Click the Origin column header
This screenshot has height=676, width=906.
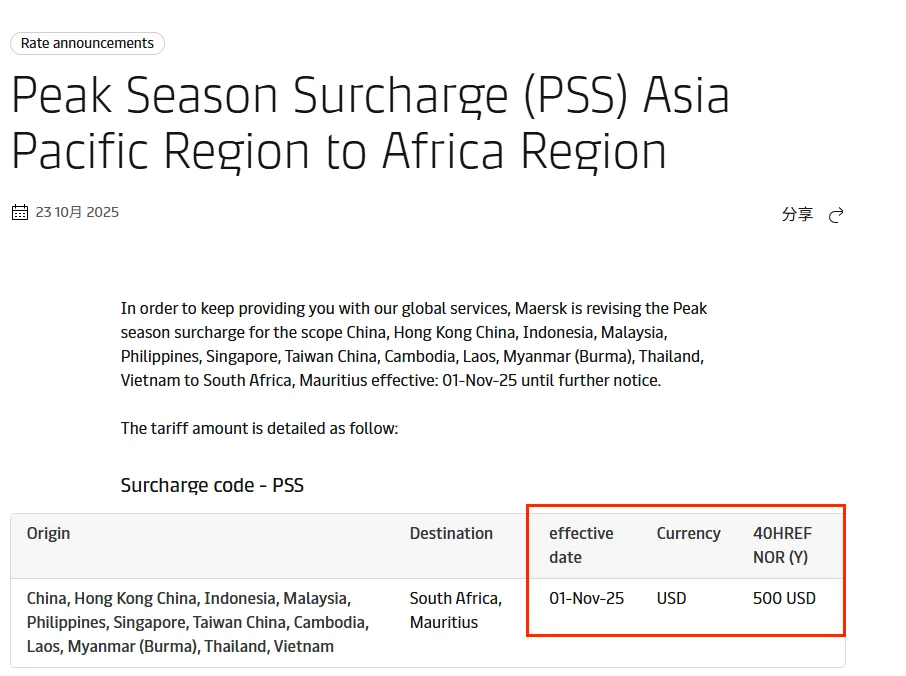point(49,533)
